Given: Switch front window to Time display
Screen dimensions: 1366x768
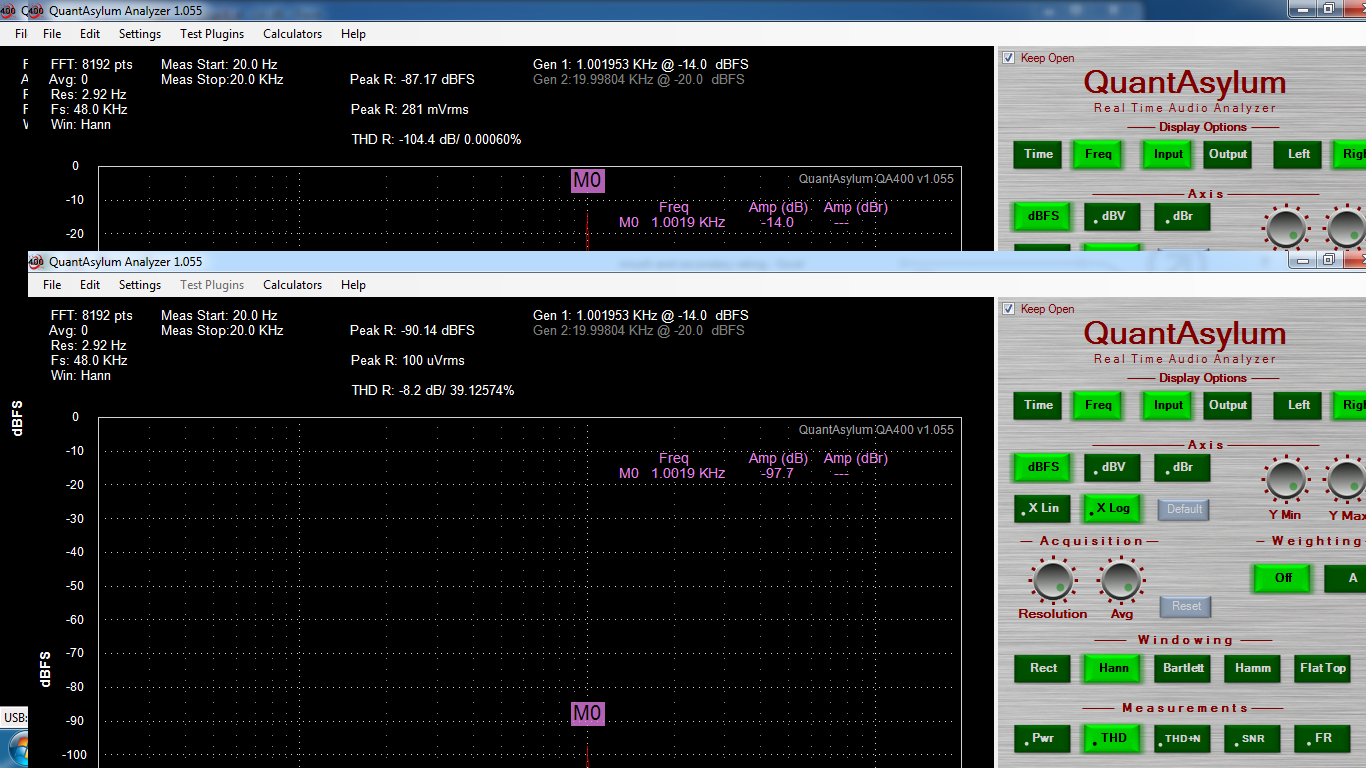Looking at the screenshot, I should click(1038, 405).
